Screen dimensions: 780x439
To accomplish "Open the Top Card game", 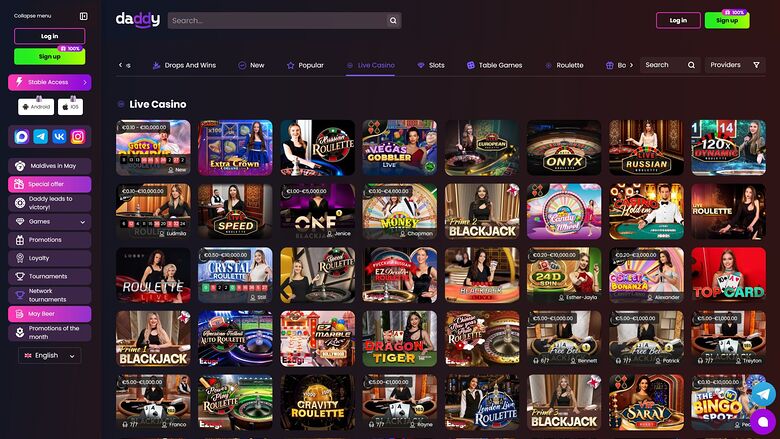I will [729, 275].
